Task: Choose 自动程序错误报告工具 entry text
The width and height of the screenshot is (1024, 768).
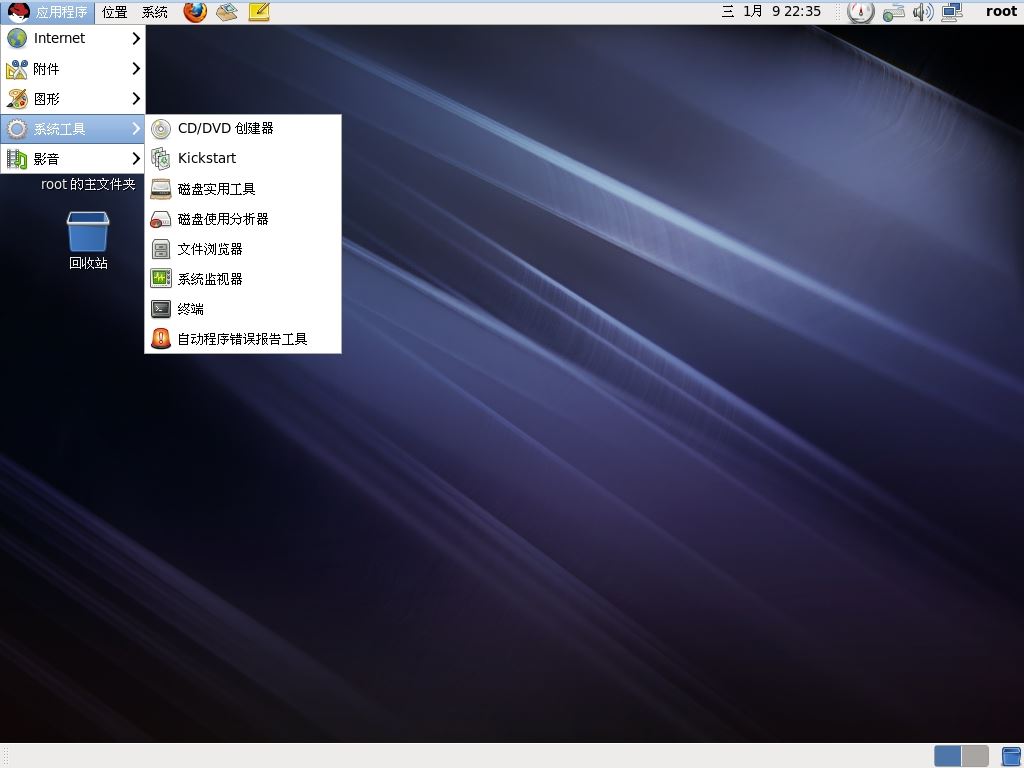Action: point(242,339)
